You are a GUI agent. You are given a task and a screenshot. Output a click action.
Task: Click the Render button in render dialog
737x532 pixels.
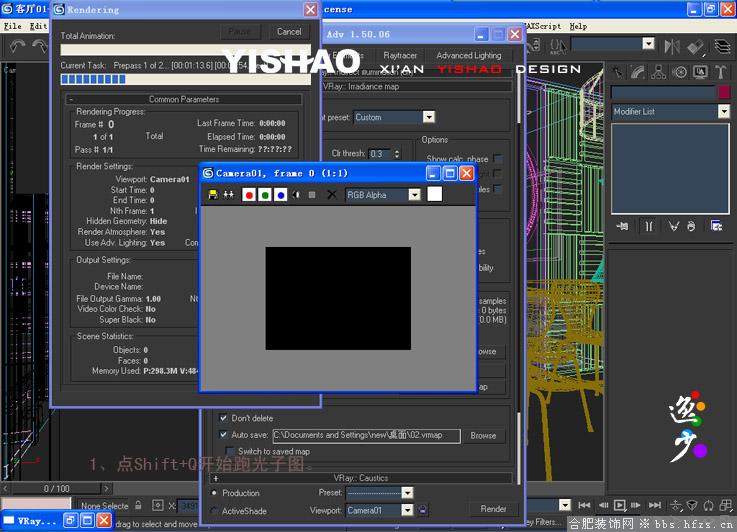pos(494,509)
